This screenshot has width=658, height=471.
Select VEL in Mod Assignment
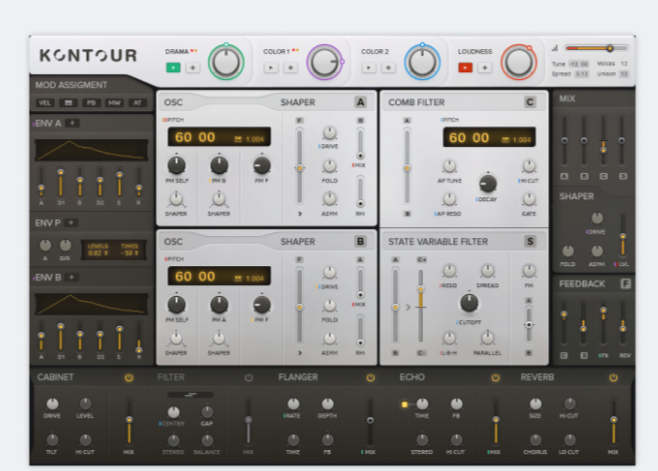44,103
